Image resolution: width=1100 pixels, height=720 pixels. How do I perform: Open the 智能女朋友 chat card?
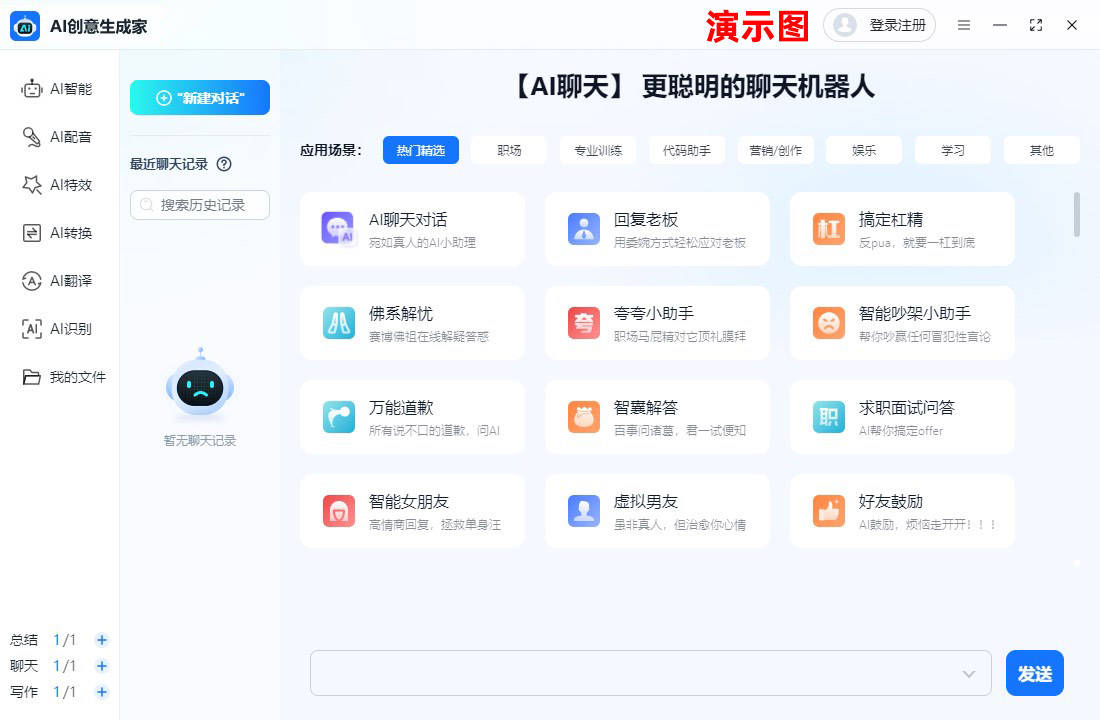[x=412, y=510]
